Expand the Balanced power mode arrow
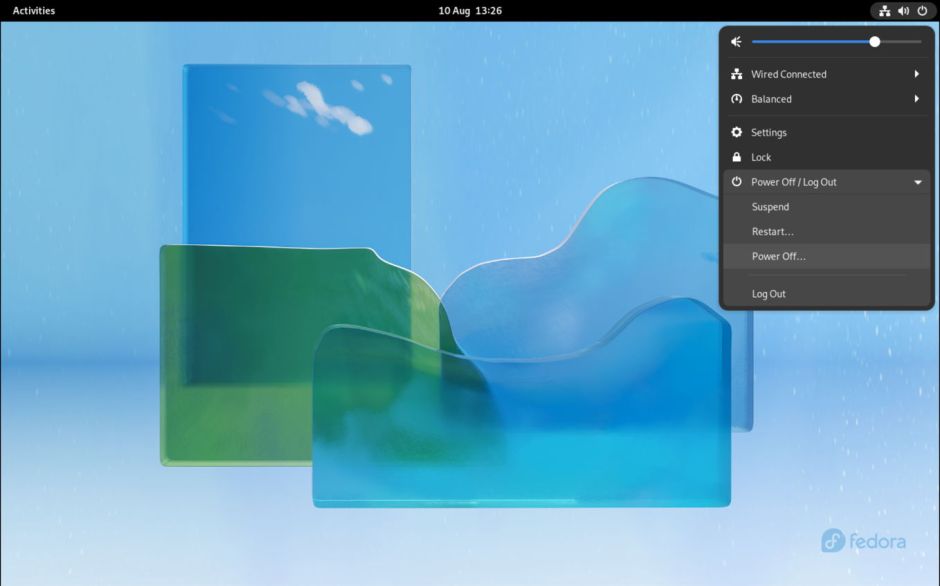Image resolution: width=940 pixels, height=586 pixels. [916, 99]
